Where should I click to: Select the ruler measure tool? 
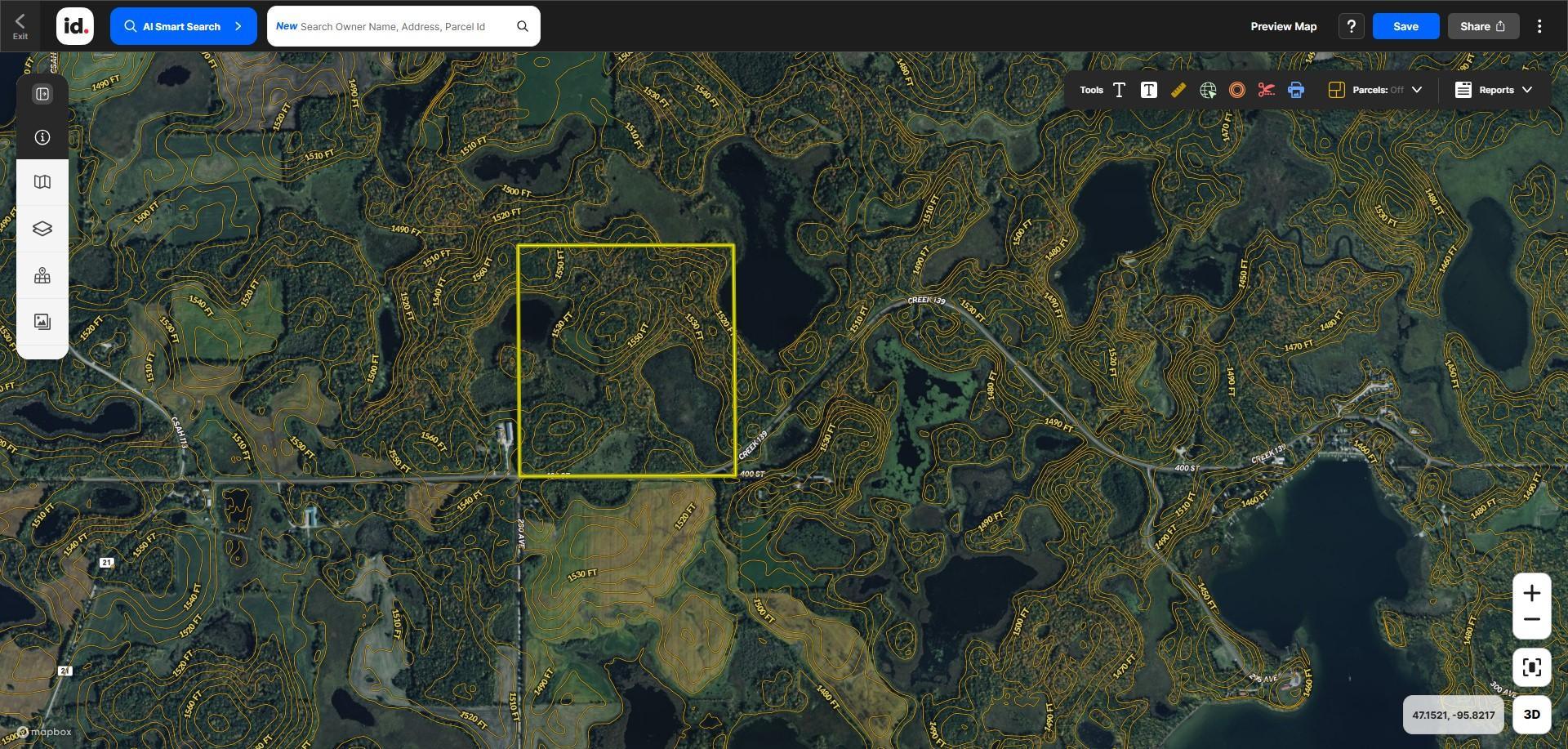(1178, 90)
